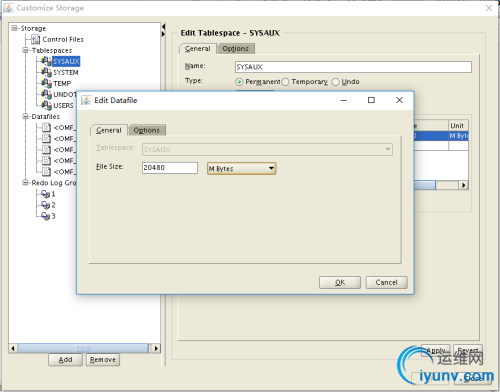The height and width of the screenshot is (392, 500).
Task: Click the second datafile document icon
Action: tap(46, 138)
